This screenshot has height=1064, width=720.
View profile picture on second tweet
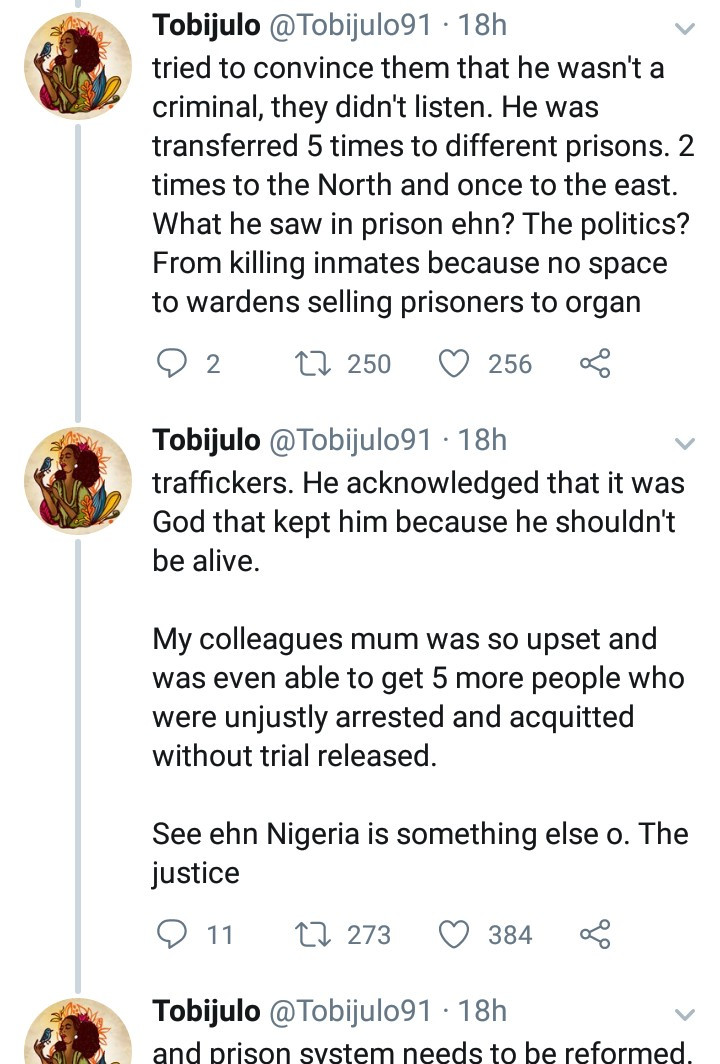pos(78,480)
